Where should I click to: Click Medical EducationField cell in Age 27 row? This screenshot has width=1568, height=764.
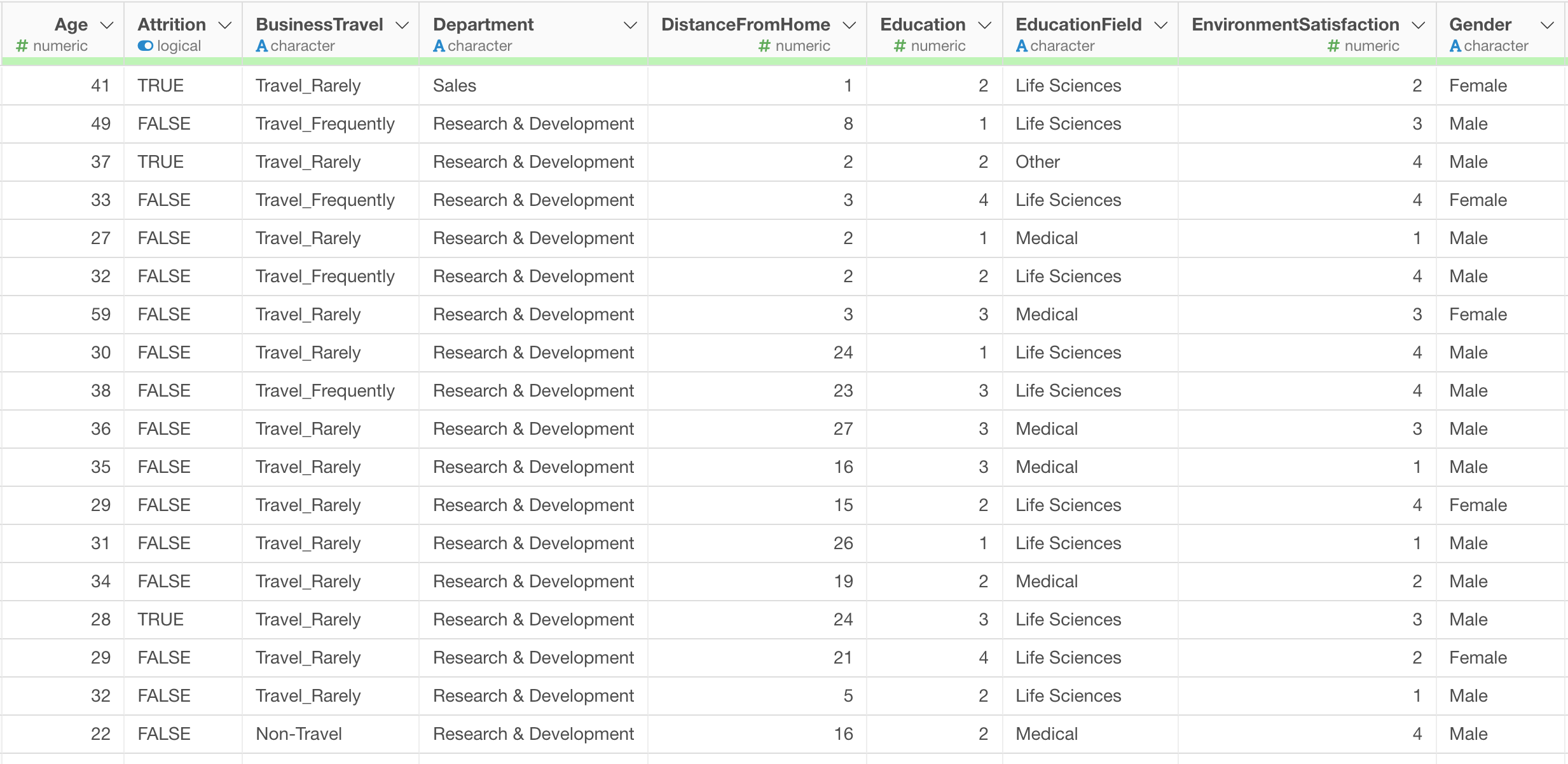coord(1090,238)
